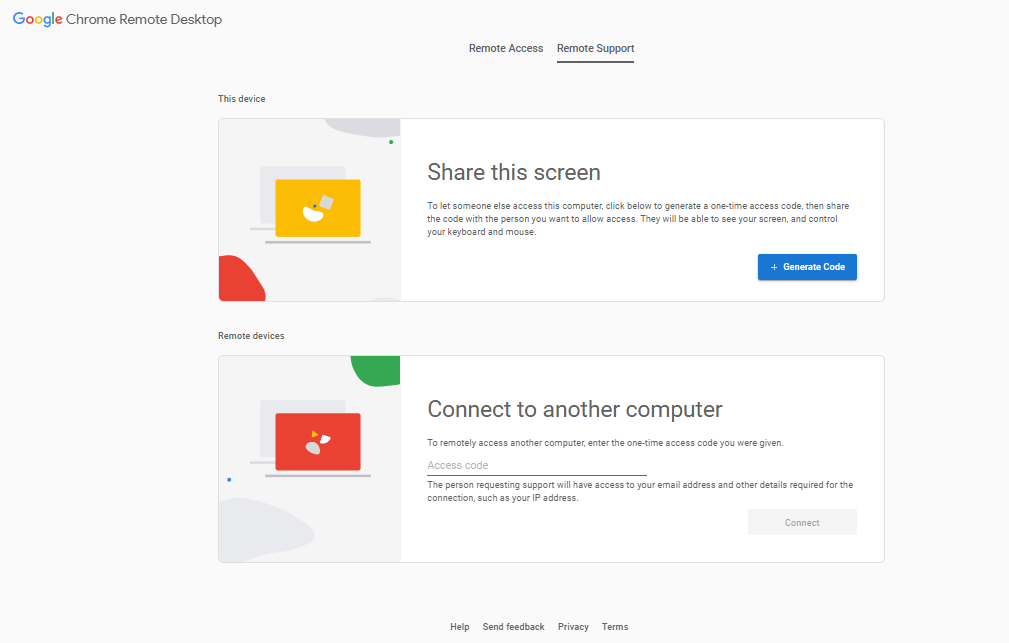Select the Remote Support tab
Image resolution: width=1009 pixels, height=643 pixels.
coord(595,48)
